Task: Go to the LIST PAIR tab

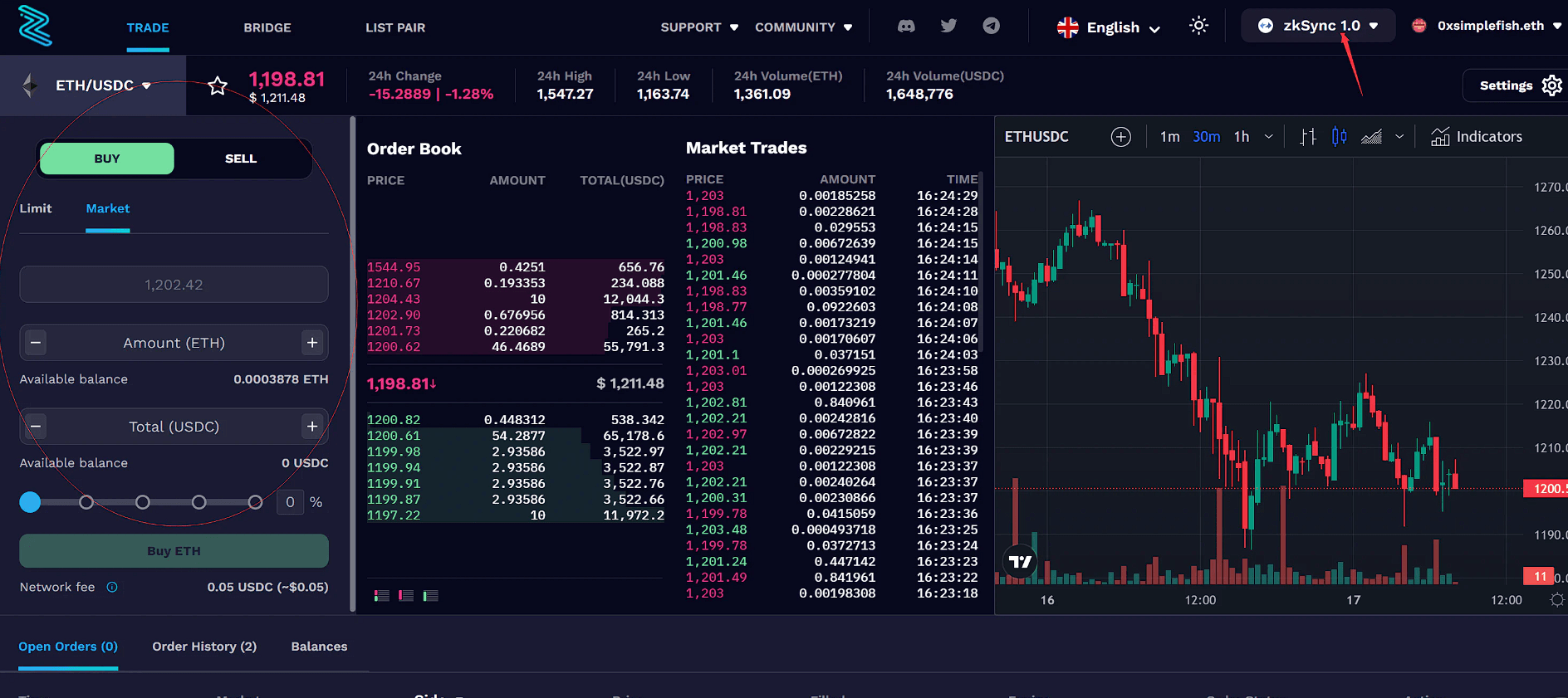Action: pos(395,27)
